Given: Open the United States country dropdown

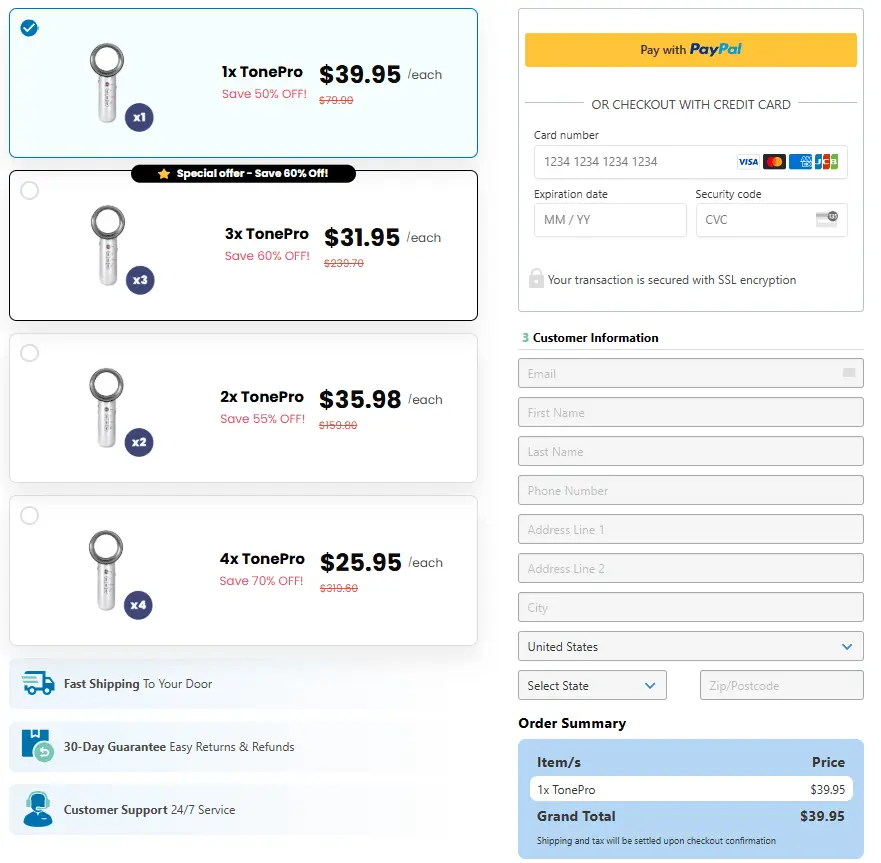Looking at the screenshot, I should (690, 646).
